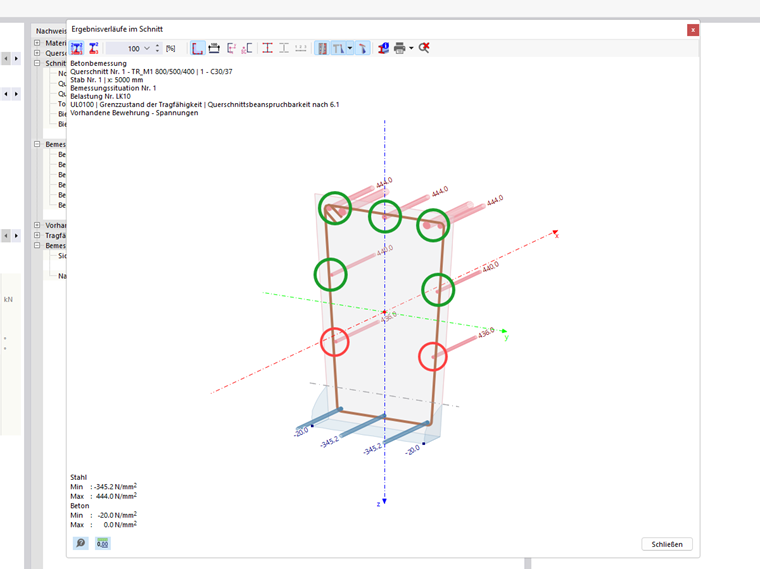
Task: Click the magnifier with red X icon
Action: tap(424, 48)
